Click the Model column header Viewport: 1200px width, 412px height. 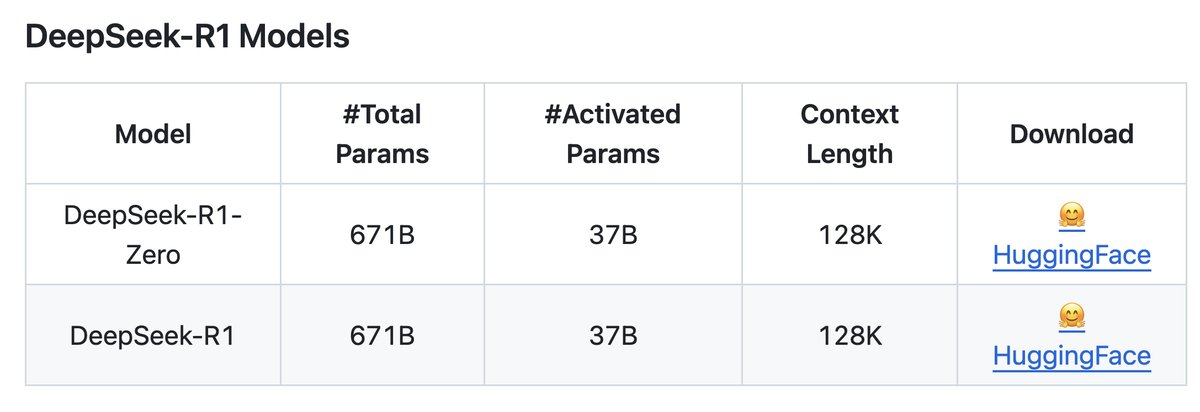153,134
